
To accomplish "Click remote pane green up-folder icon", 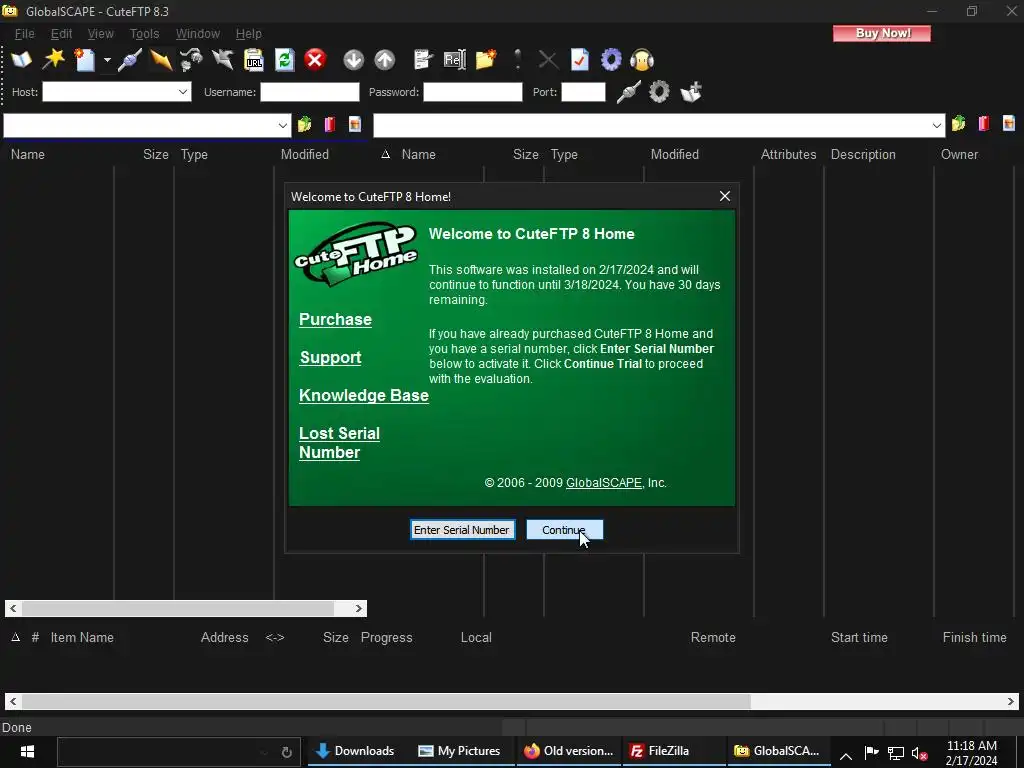I will [x=958, y=123].
